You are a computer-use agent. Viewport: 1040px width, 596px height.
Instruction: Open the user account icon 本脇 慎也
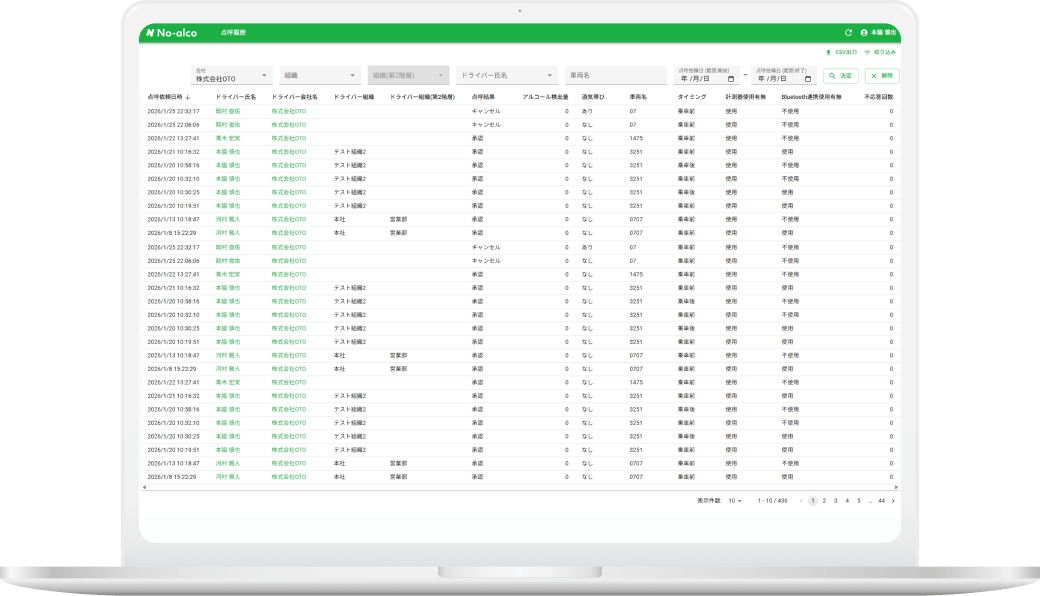[864, 33]
